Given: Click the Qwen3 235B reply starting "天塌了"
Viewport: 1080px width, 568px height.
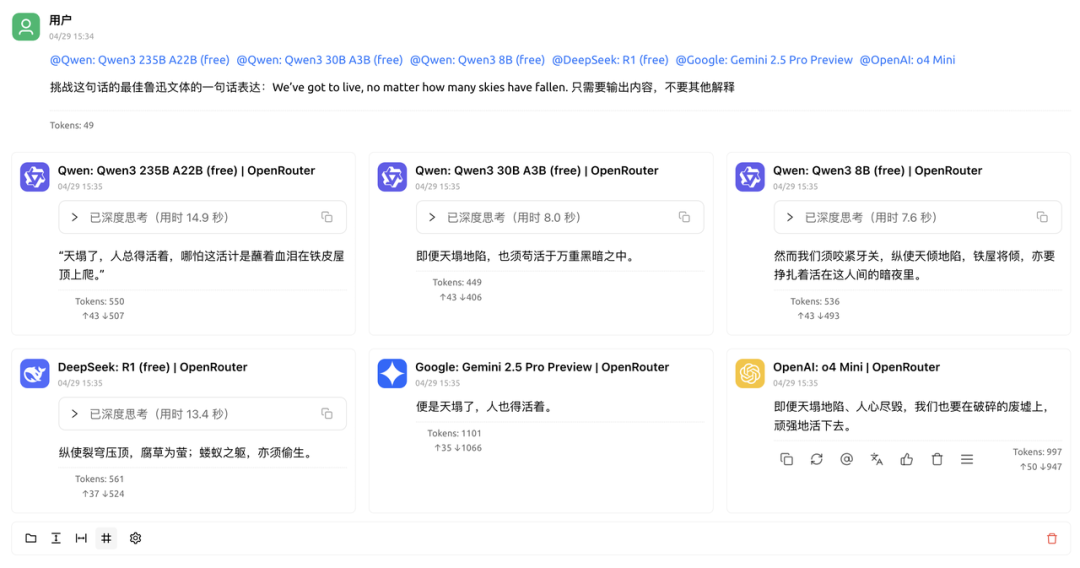Looking at the screenshot, I should click(x=201, y=265).
